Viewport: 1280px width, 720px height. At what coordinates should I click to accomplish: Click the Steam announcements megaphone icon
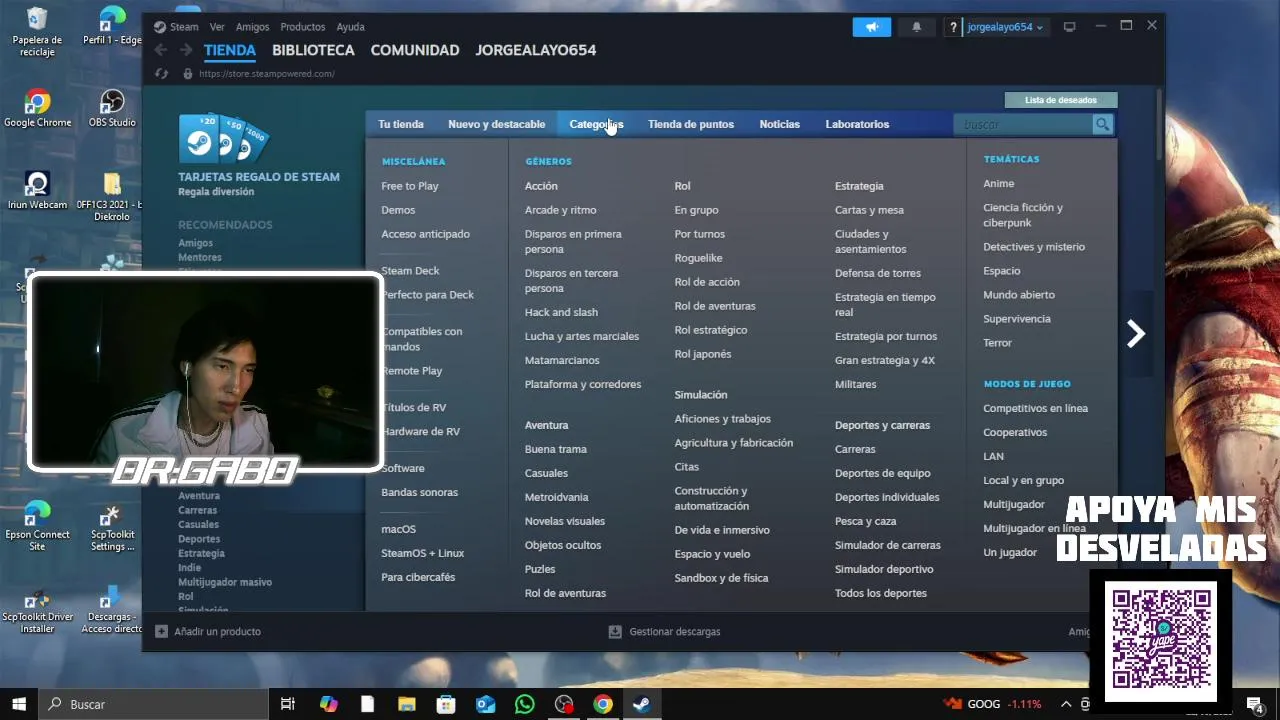pos(871,27)
